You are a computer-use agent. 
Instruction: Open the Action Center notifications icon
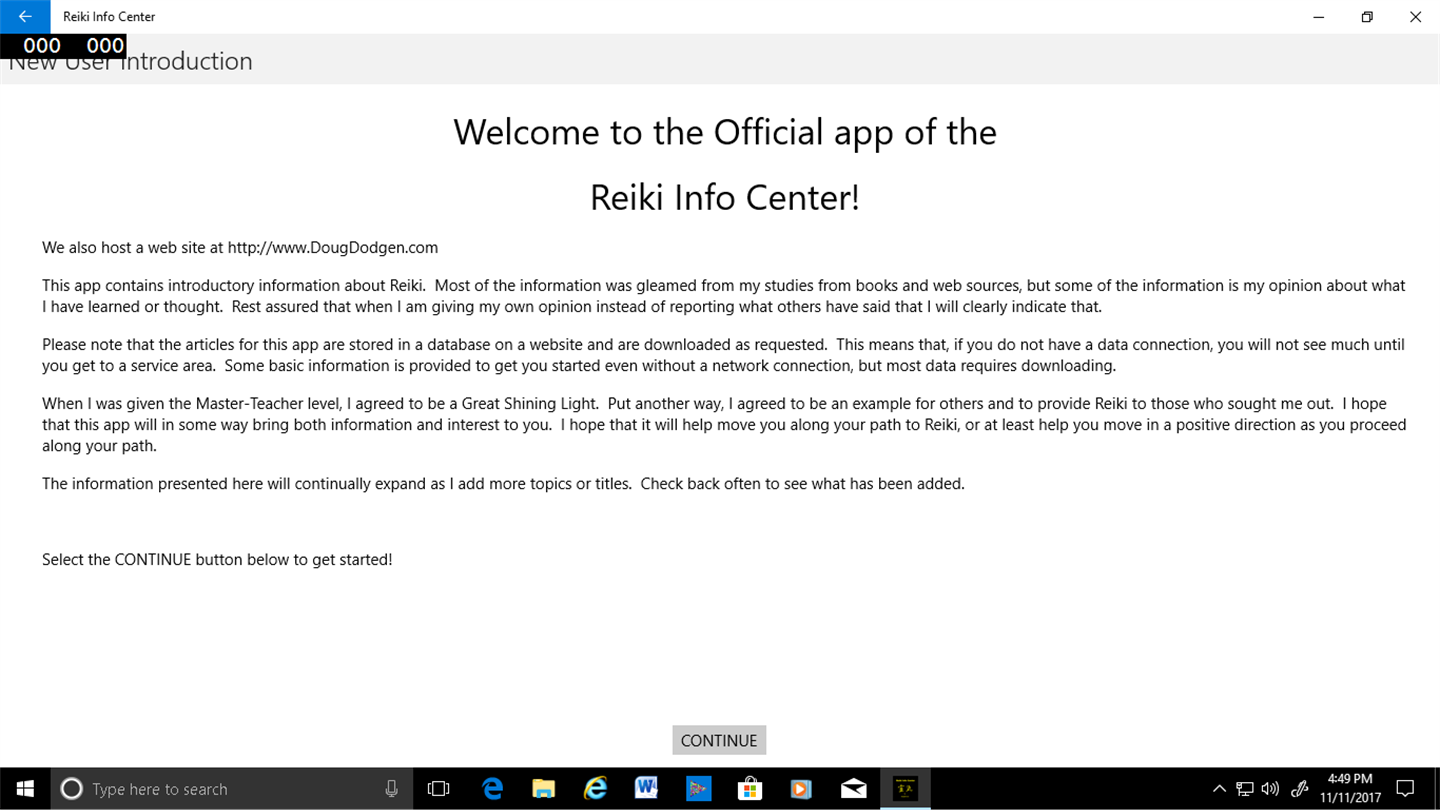tap(1405, 789)
